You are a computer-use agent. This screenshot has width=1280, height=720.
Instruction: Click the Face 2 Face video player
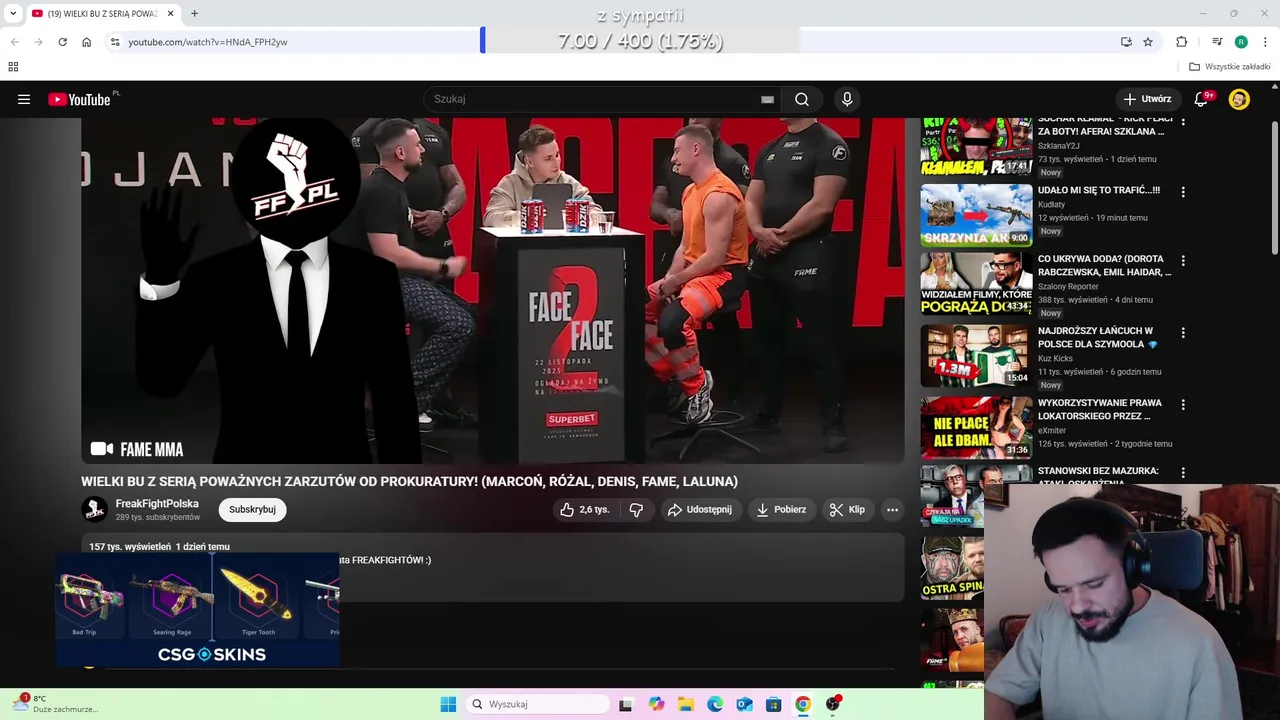pyautogui.click(x=493, y=291)
